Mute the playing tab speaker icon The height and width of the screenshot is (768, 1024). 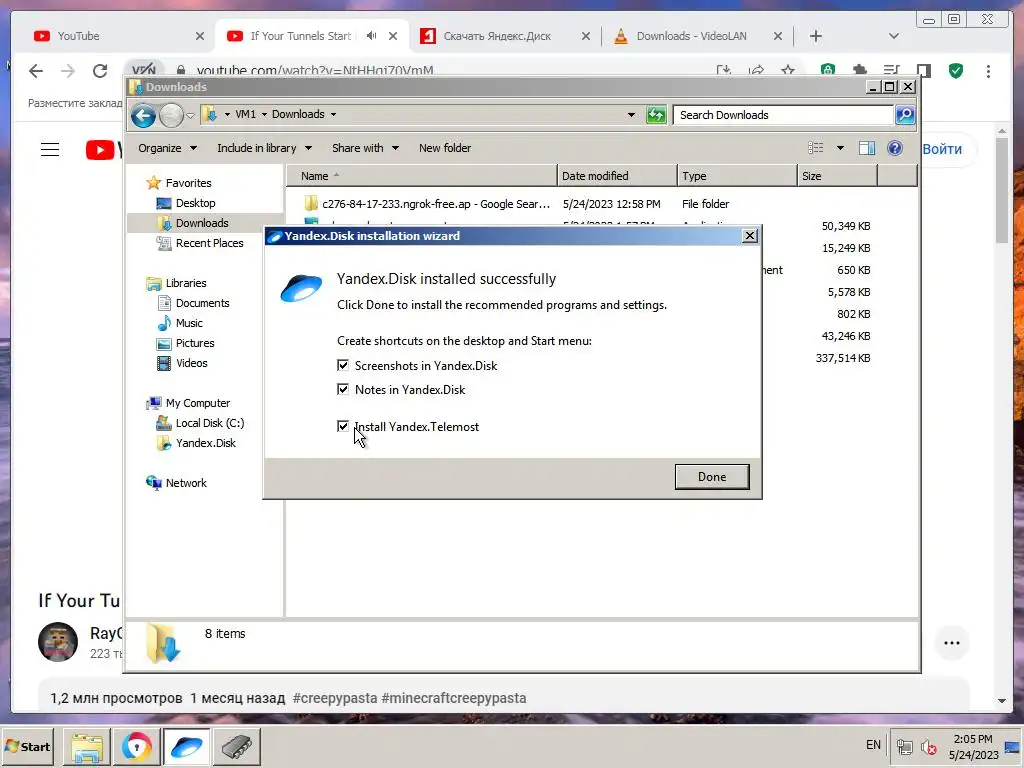372,36
